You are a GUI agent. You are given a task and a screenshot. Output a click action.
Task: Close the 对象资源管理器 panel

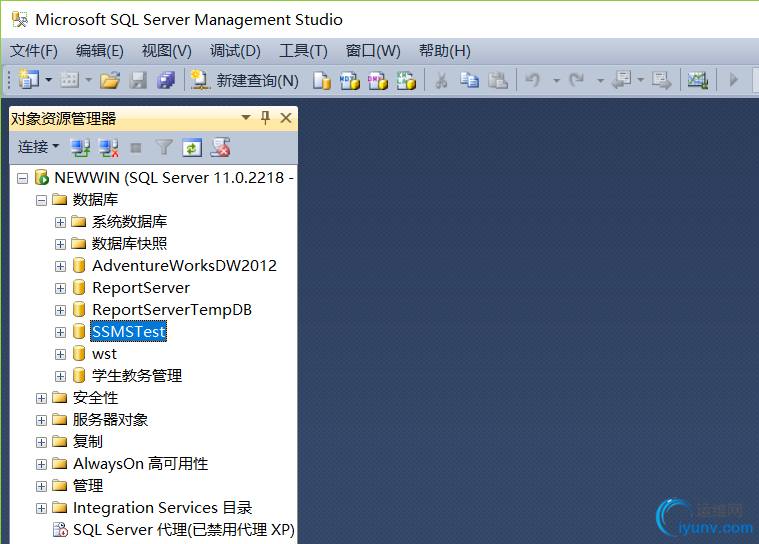286,118
